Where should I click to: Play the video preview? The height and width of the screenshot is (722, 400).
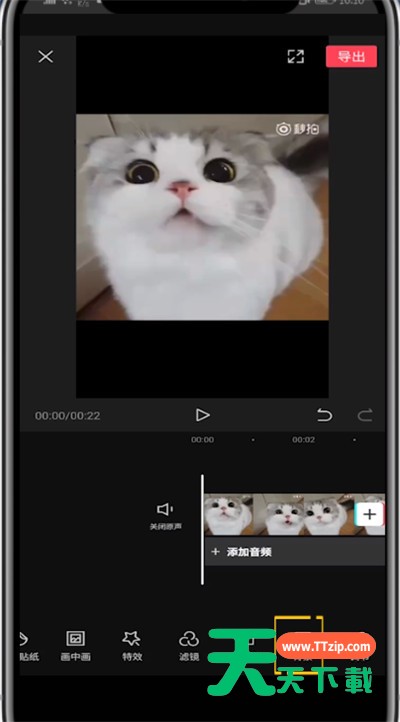click(x=202, y=415)
